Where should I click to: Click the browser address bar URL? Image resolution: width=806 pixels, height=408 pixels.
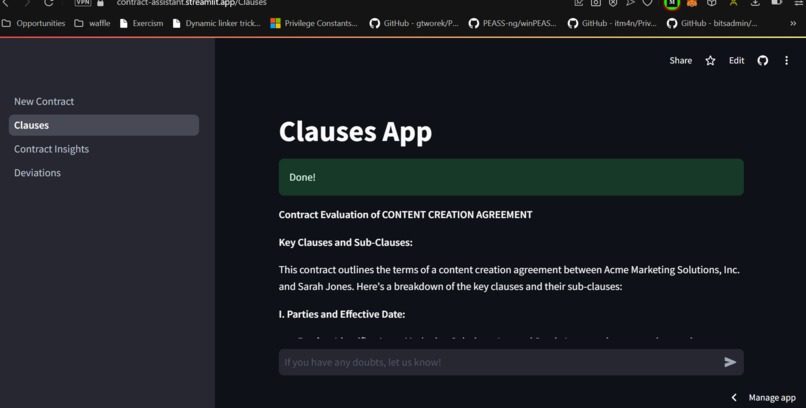click(192, 3)
